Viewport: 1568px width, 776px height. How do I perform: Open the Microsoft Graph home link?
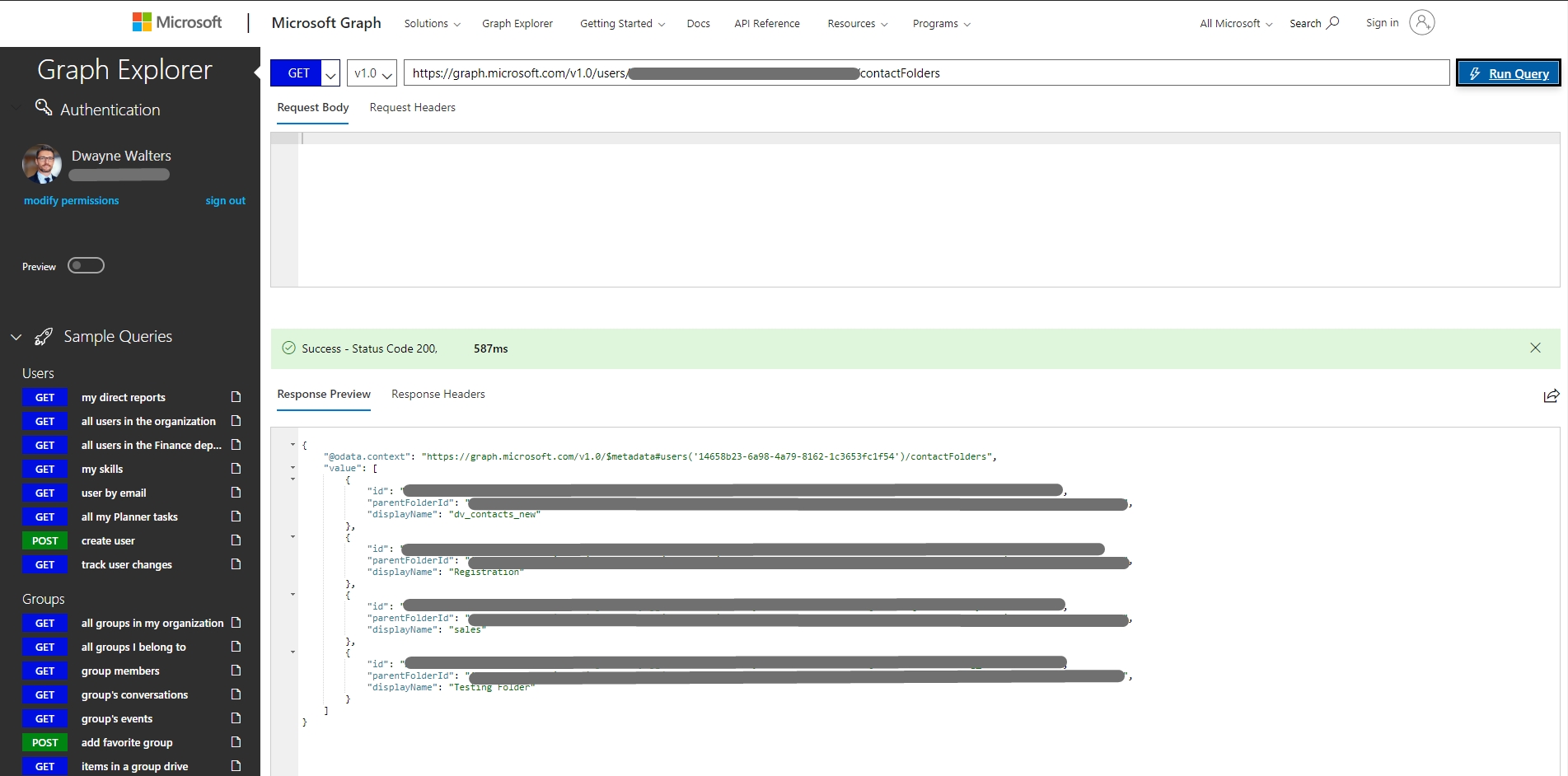[326, 23]
